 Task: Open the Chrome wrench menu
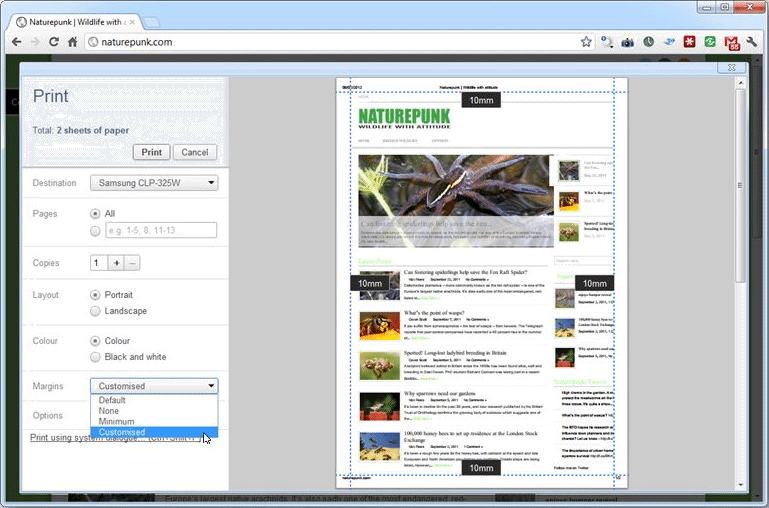coord(752,42)
